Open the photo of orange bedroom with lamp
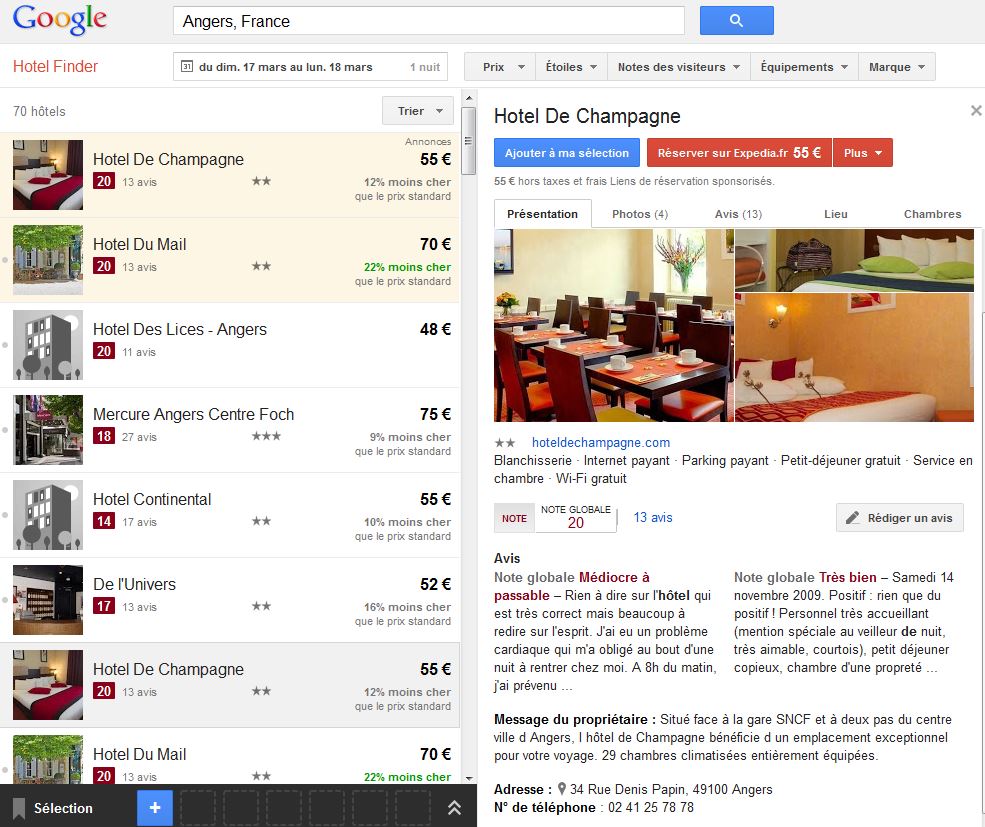The height and width of the screenshot is (827, 985). 854,358
